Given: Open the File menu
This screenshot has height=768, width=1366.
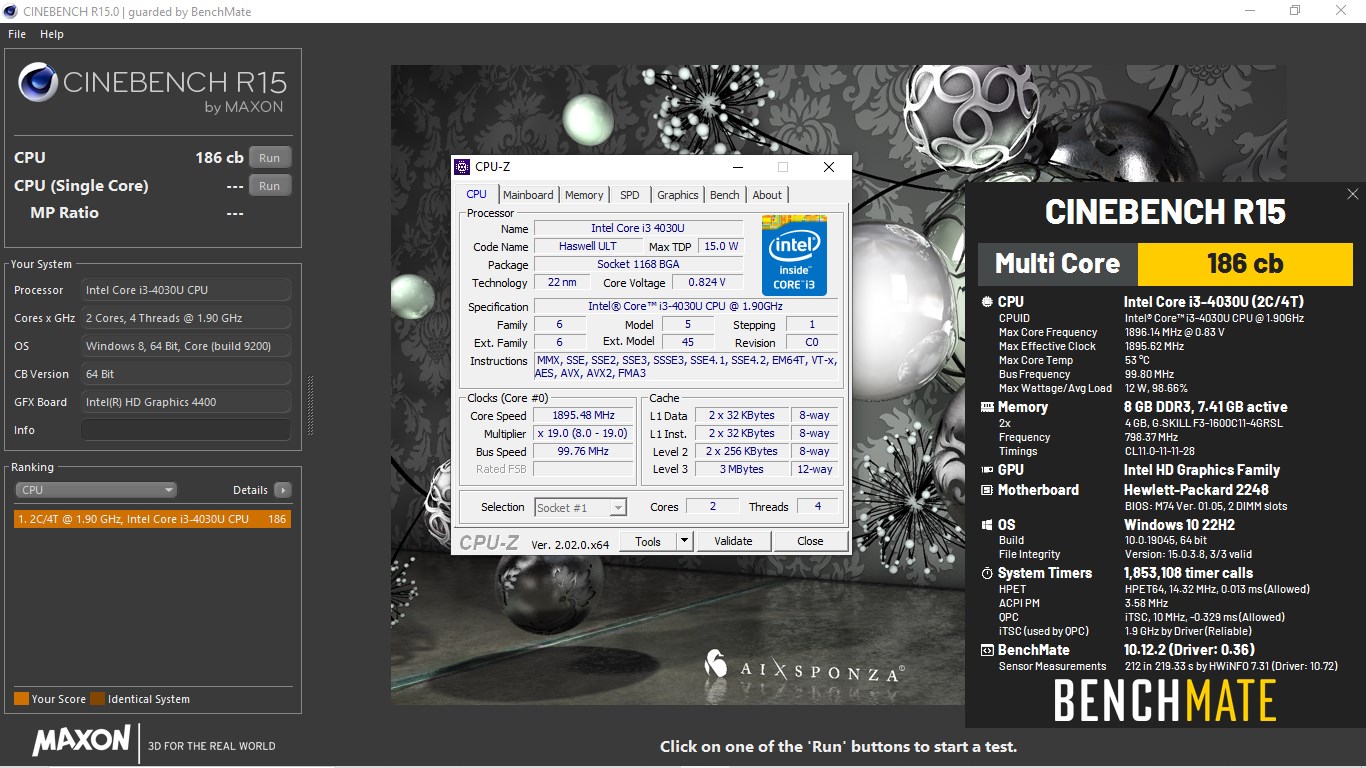Looking at the screenshot, I should (x=16, y=34).
